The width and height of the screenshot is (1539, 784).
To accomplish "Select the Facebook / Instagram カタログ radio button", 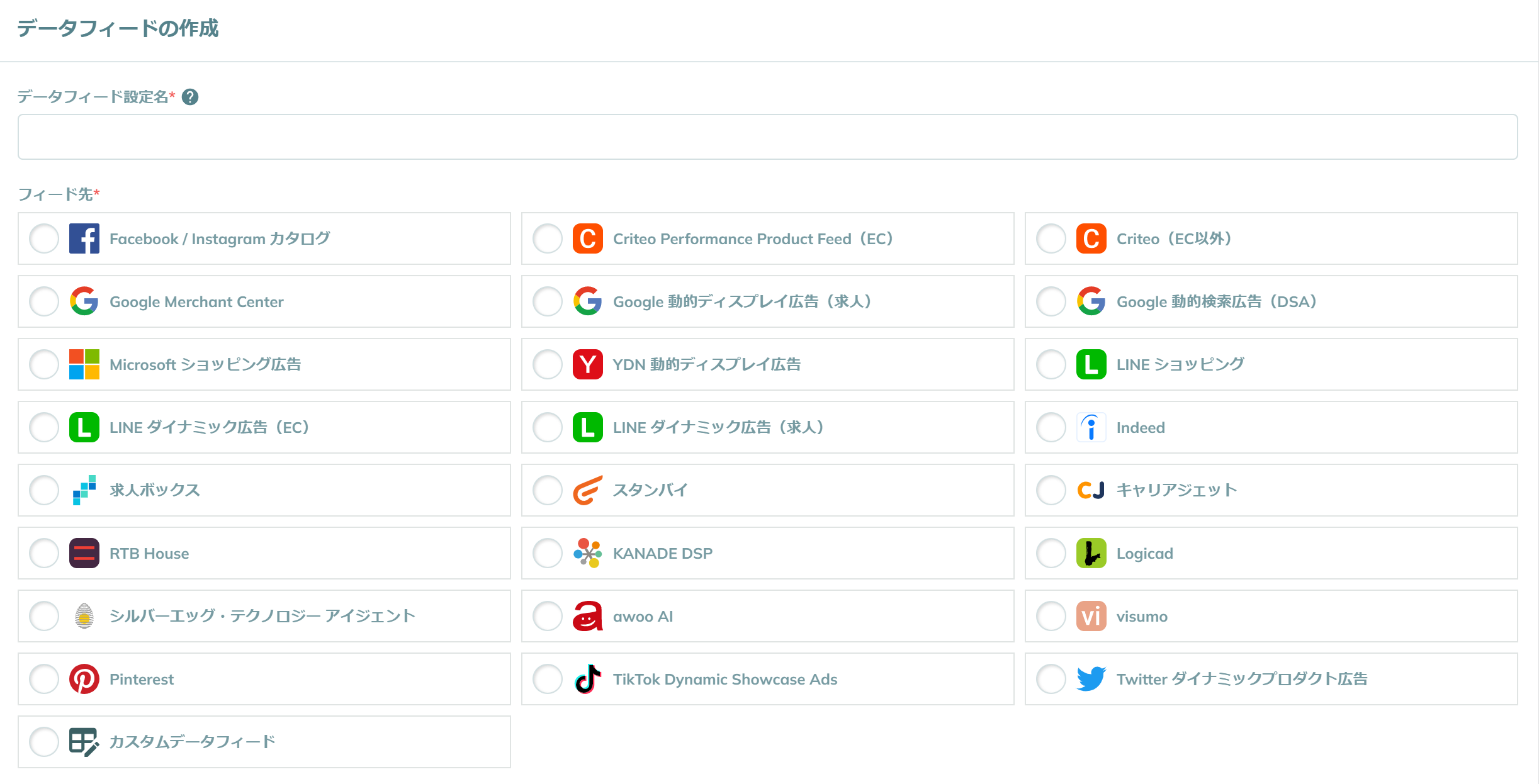I will point(44,238).
